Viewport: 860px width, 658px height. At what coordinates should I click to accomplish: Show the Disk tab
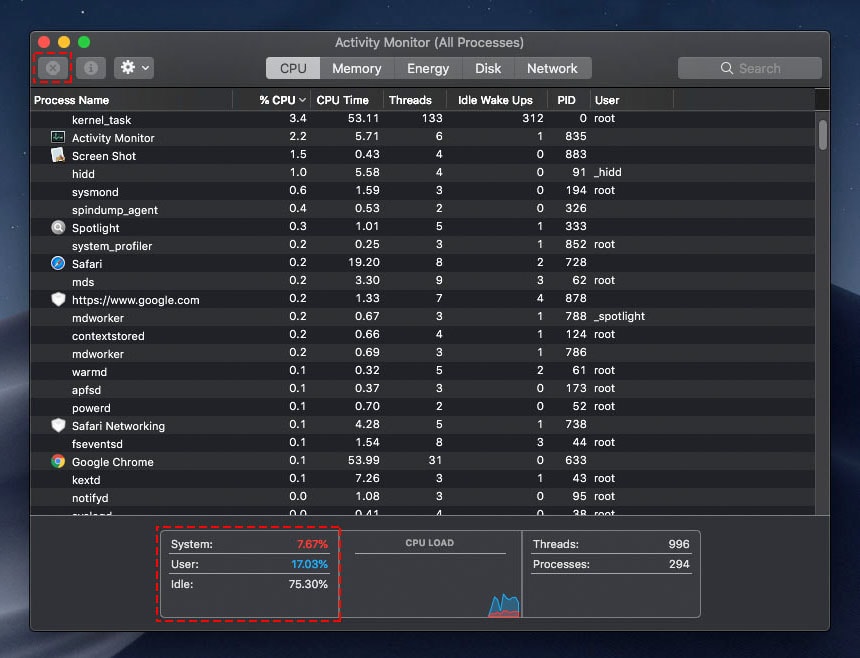tap(488, 68)
